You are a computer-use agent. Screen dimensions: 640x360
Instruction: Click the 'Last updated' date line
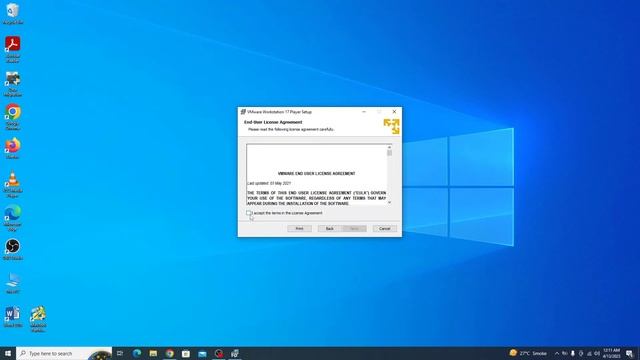point(269,183)
